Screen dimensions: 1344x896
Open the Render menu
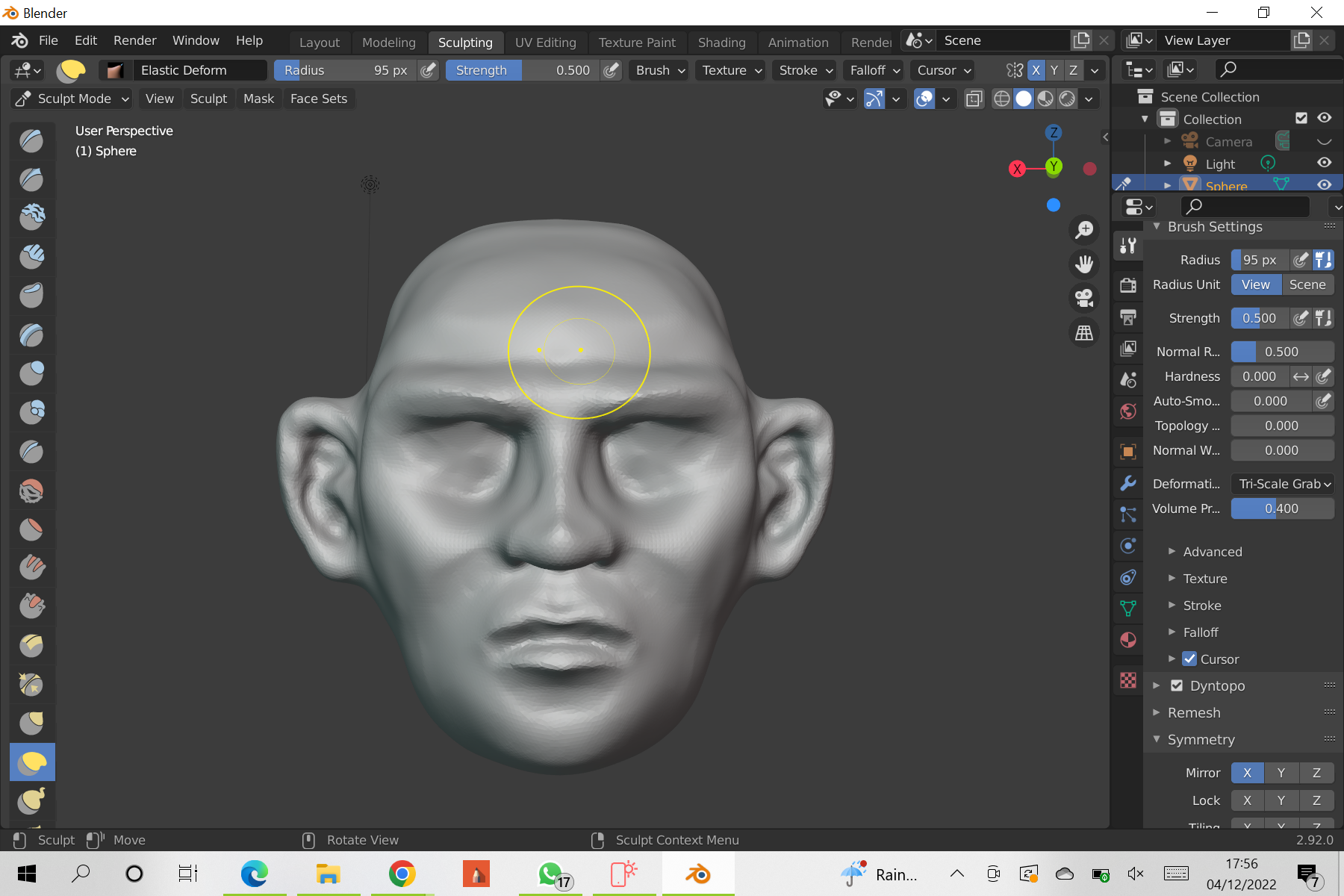pos(134,40)
